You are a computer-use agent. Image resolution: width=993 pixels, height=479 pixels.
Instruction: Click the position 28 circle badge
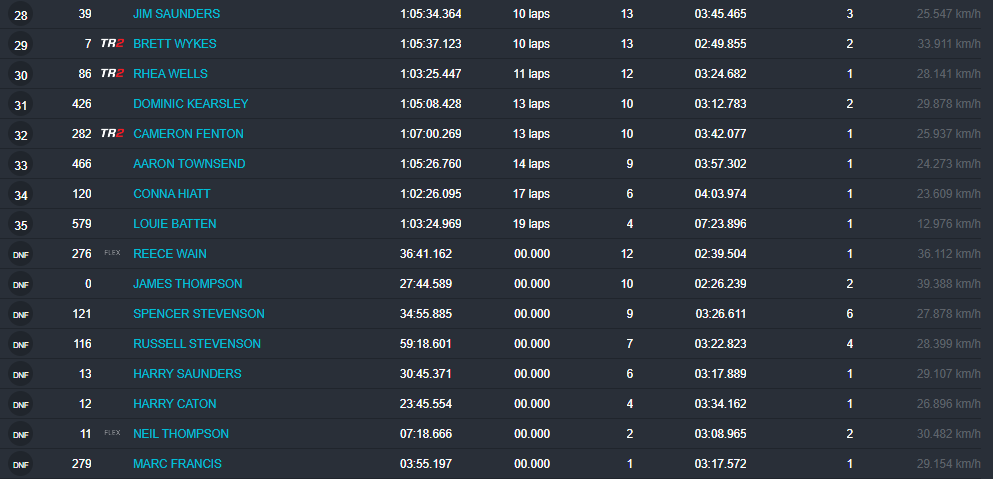point(21,15)
